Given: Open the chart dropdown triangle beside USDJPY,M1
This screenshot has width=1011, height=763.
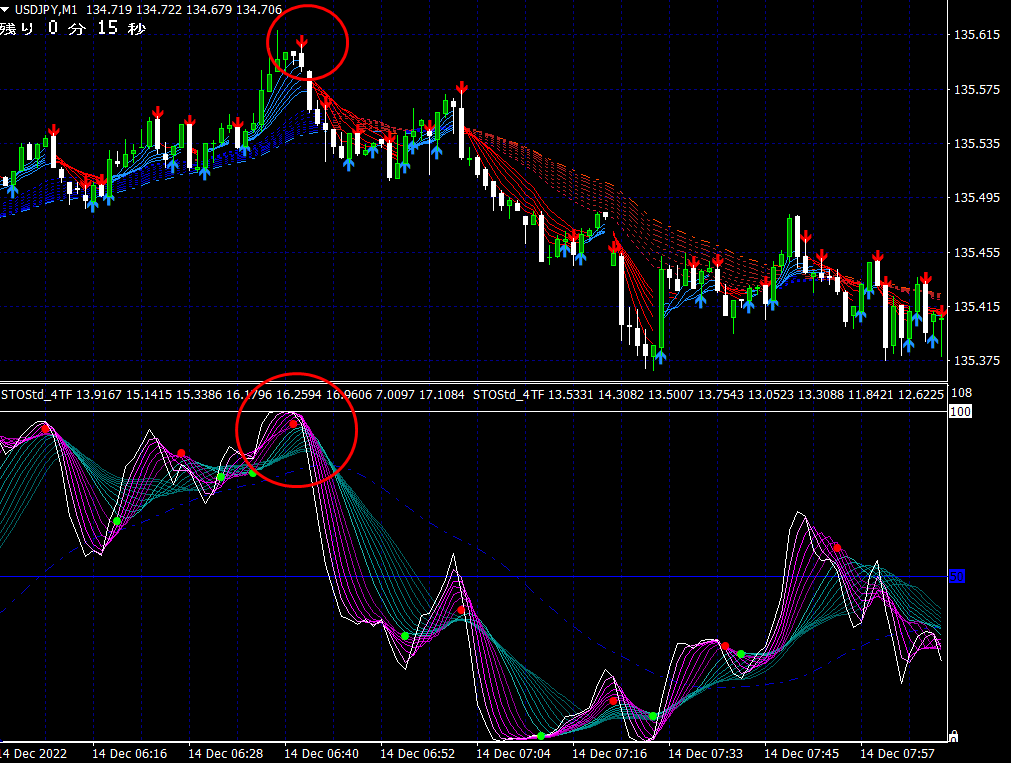Looking at the screenshot, I should coord(5,10).
